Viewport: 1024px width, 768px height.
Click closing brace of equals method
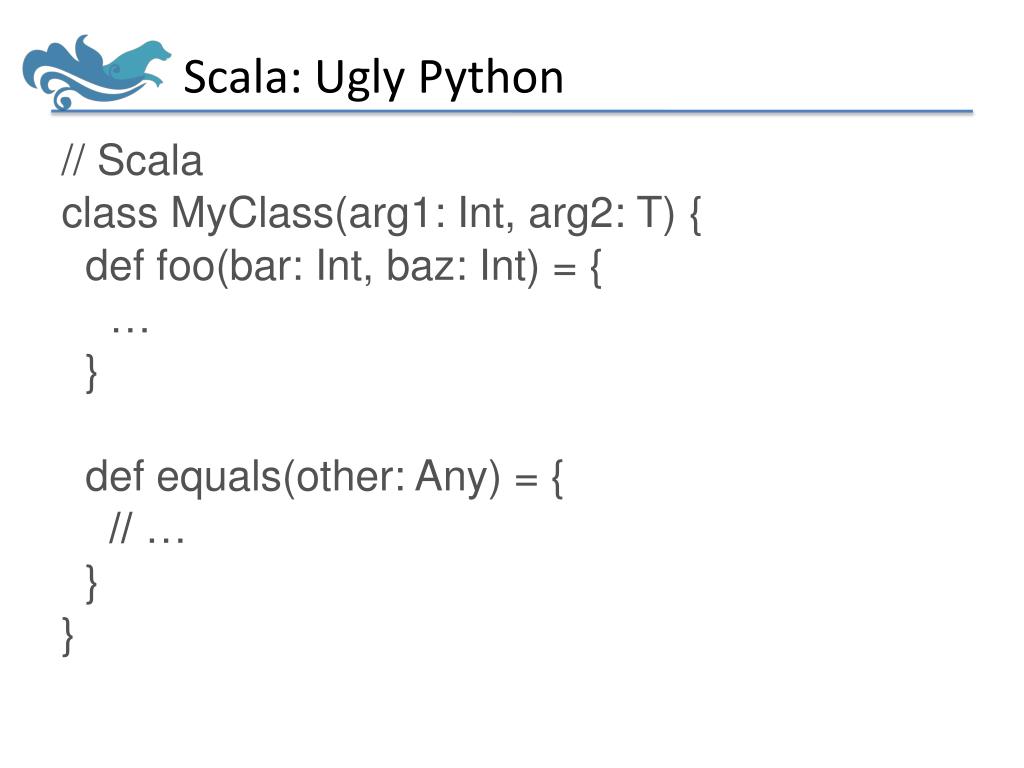pos(91,584)
